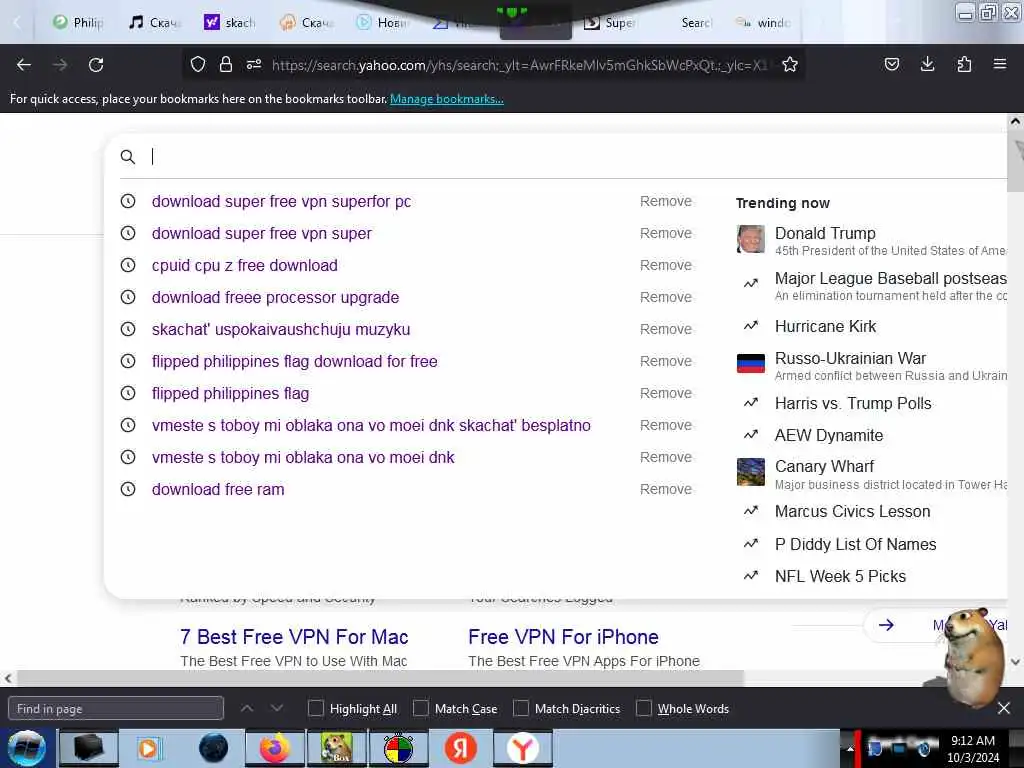1024x768 pixels.
Task: Bookmark this page with the star icon
Action: (790, 64)
